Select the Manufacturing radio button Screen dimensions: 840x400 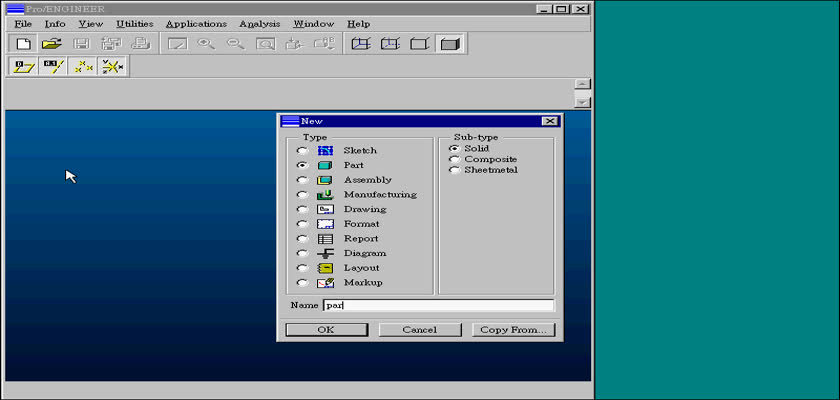point(303,195)
